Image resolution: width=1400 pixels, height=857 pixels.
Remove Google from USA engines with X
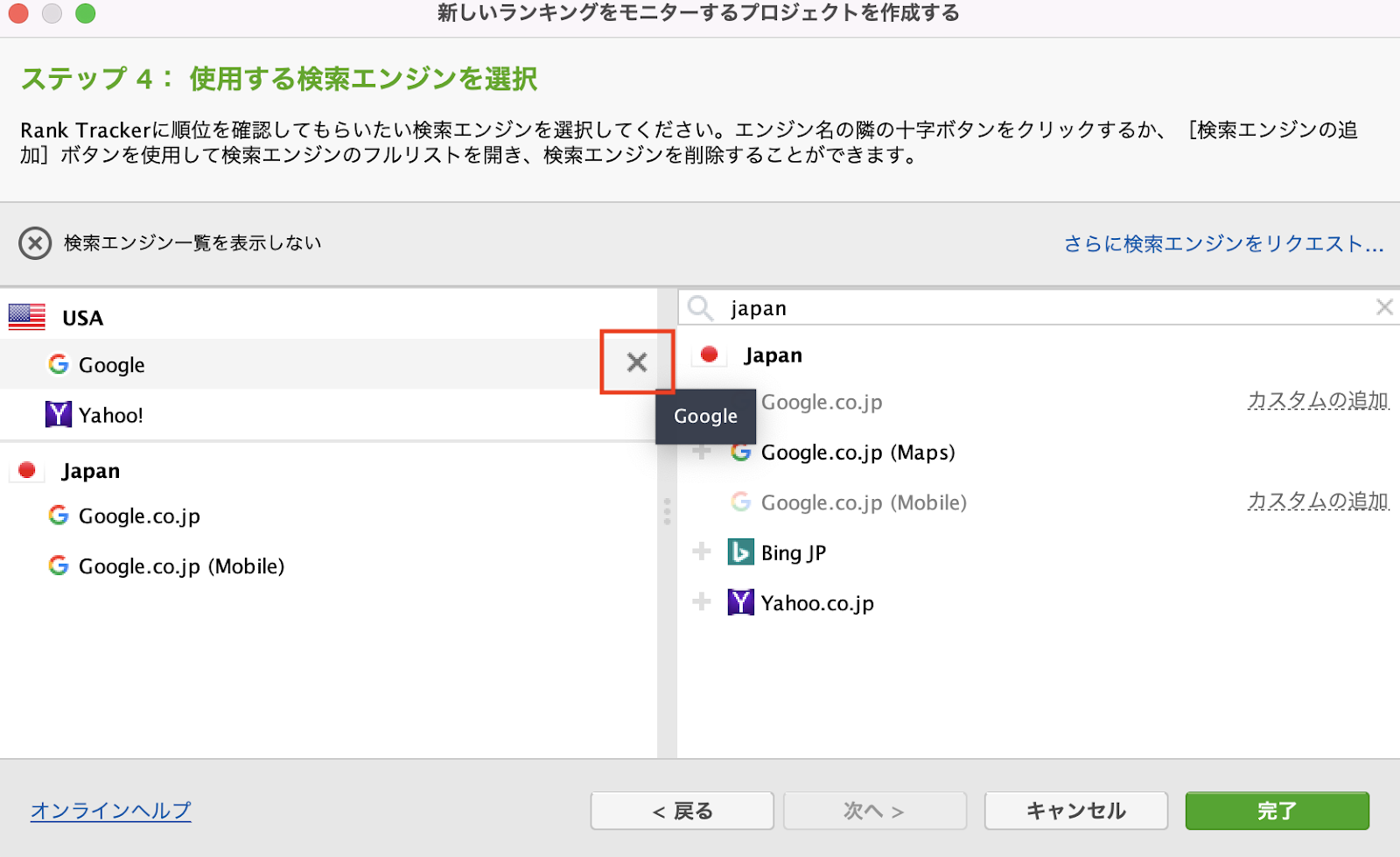(637, 362)
